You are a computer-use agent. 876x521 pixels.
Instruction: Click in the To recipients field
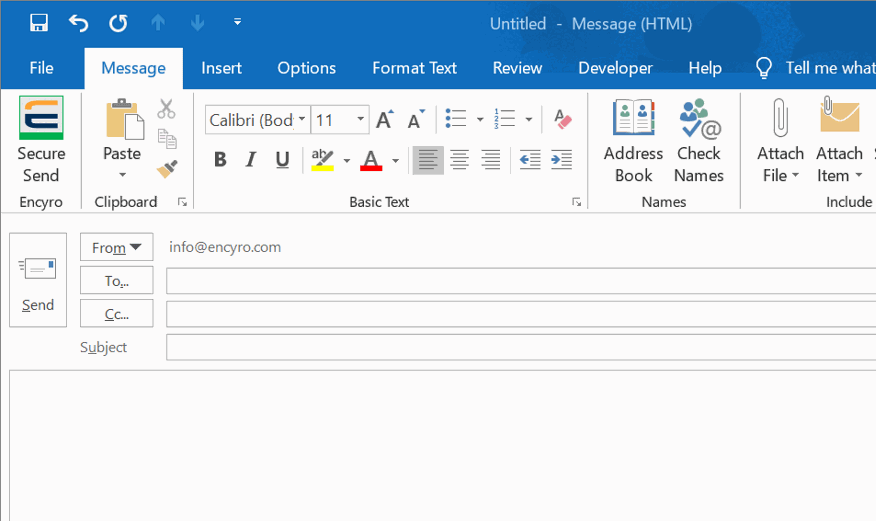pos(521,280)
